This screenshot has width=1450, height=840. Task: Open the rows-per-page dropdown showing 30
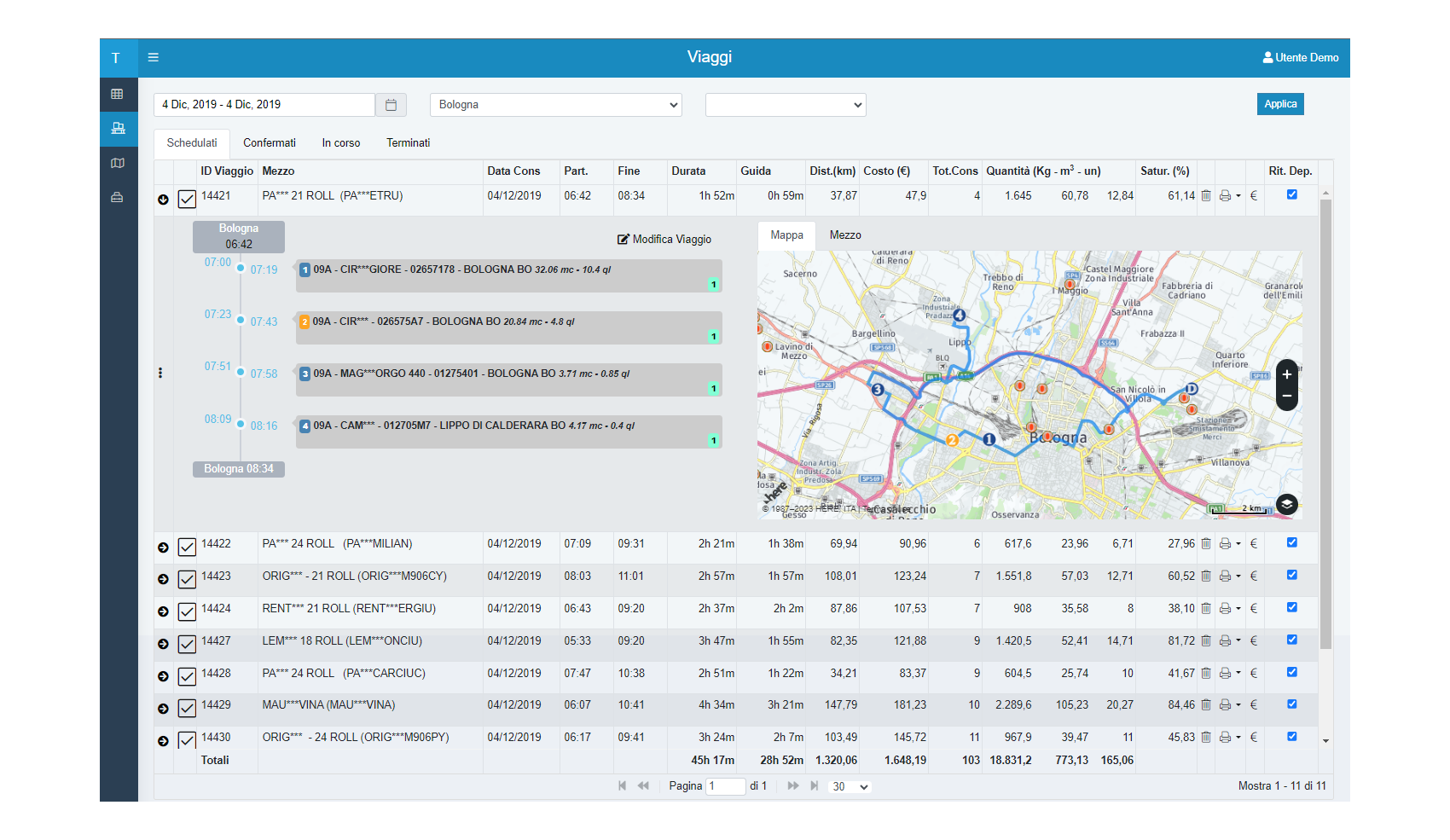850,786
